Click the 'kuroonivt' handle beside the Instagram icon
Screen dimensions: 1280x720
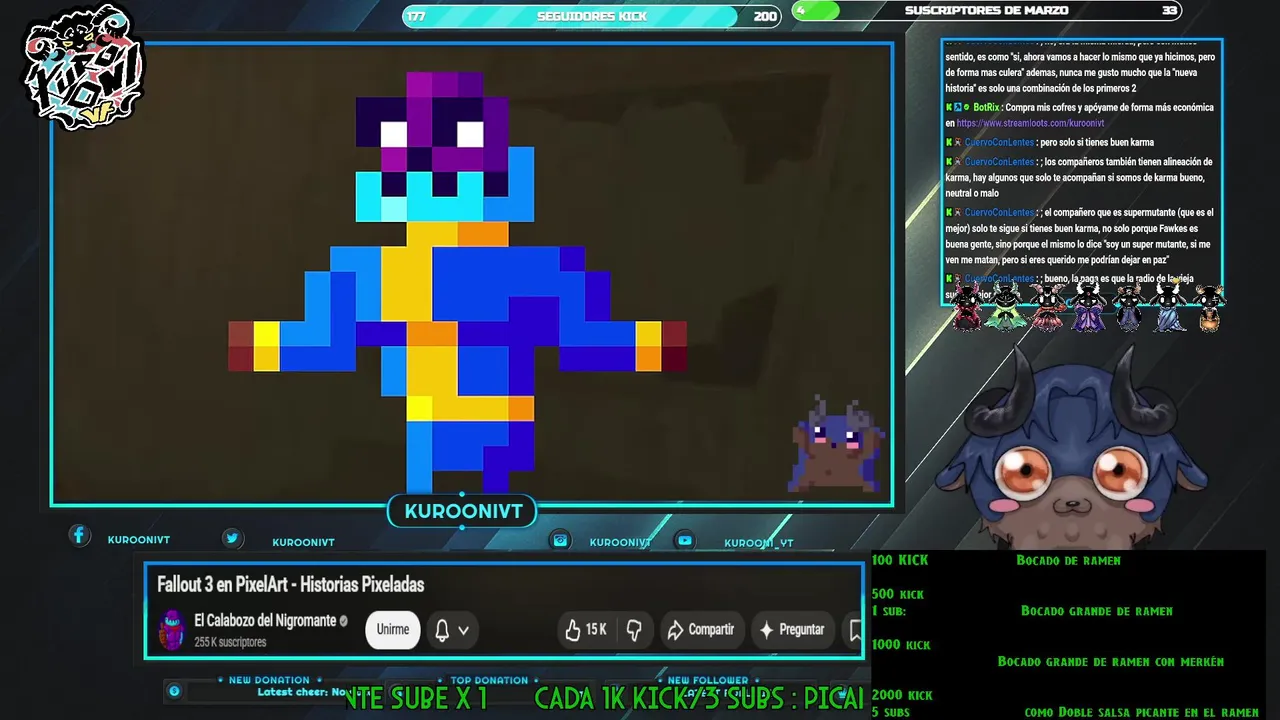tap(620, 542)
